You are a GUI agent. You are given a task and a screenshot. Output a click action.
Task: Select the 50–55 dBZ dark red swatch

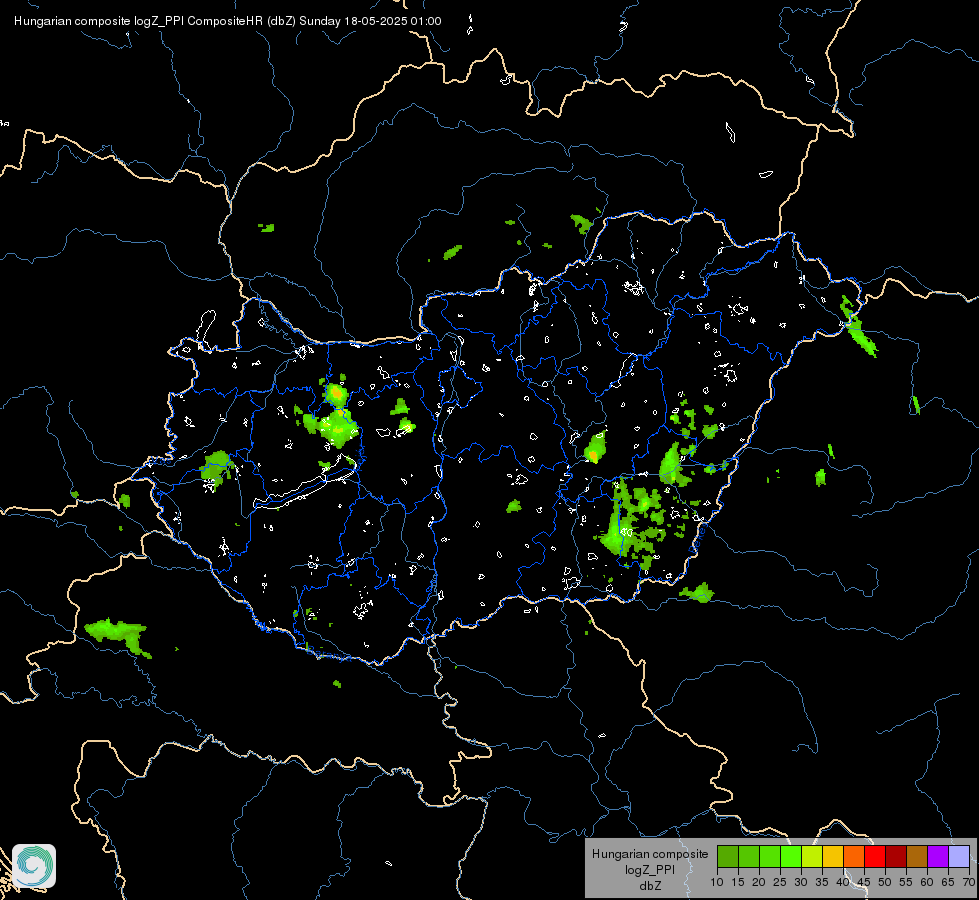(x=896, y=856)
